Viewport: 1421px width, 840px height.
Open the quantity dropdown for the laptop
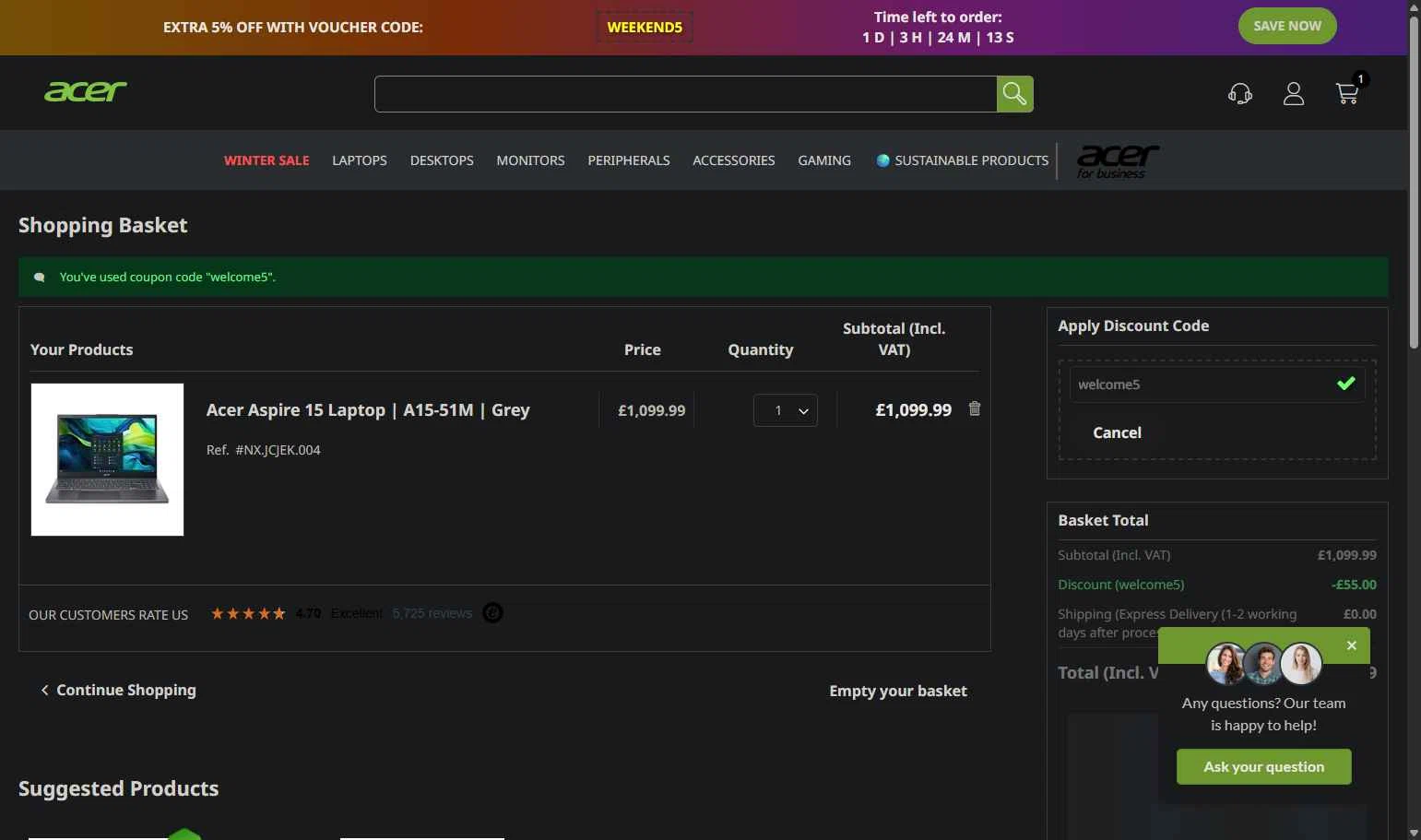785,410
